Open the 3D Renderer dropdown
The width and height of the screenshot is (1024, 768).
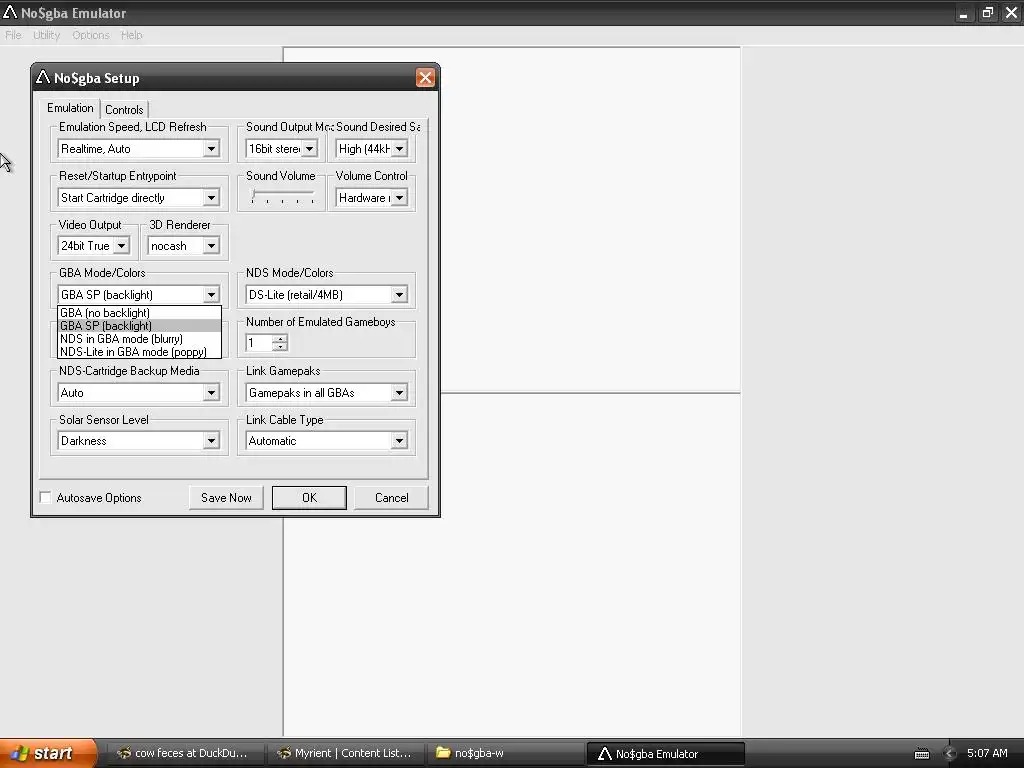tap(211, 246)
